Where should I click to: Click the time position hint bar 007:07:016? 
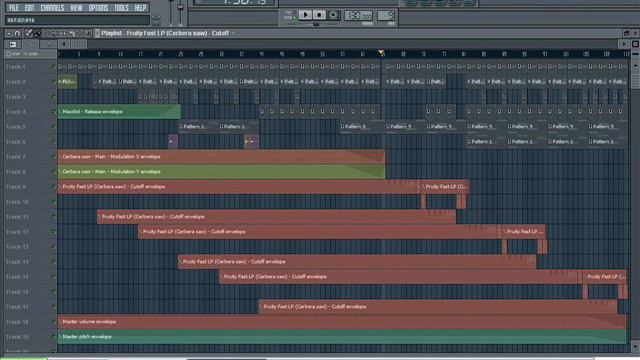click(77, 20)
